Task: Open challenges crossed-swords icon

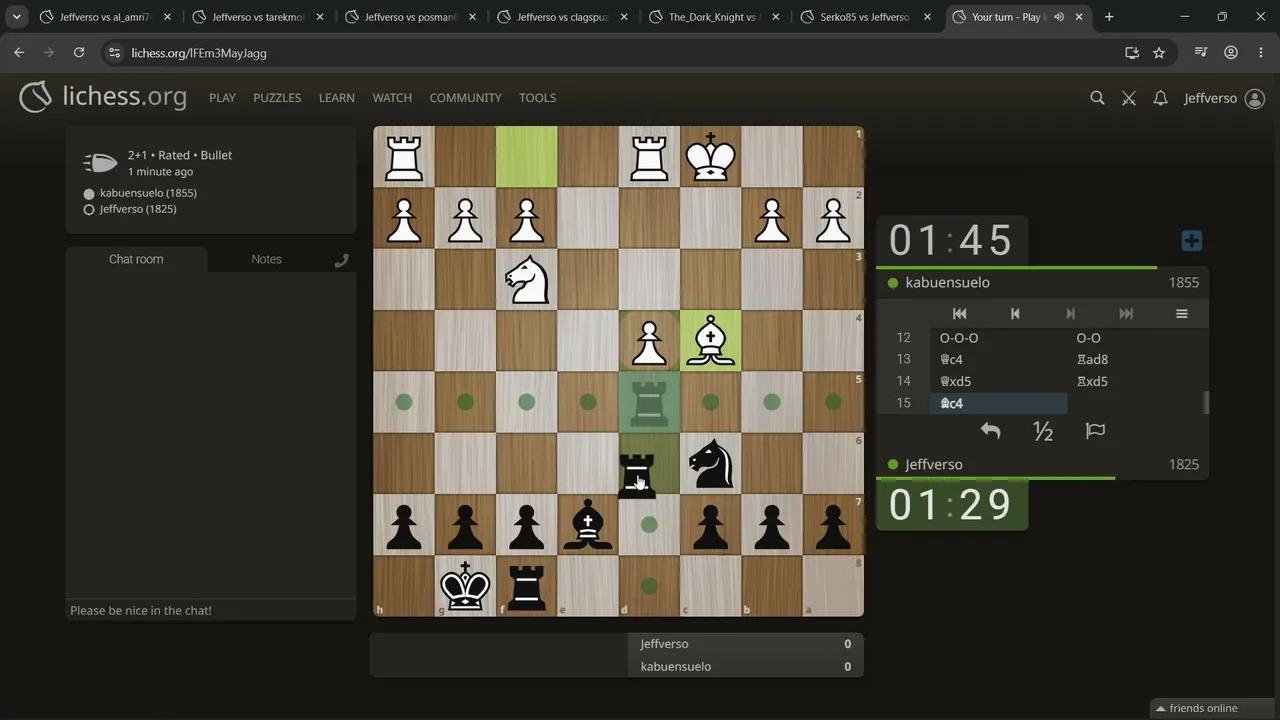Action: point(1129,98)
